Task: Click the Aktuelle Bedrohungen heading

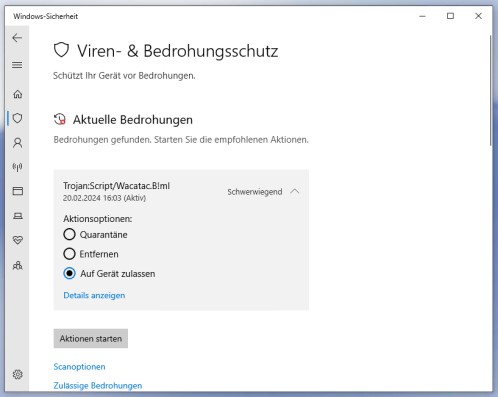Action: [x=133, y=120]
